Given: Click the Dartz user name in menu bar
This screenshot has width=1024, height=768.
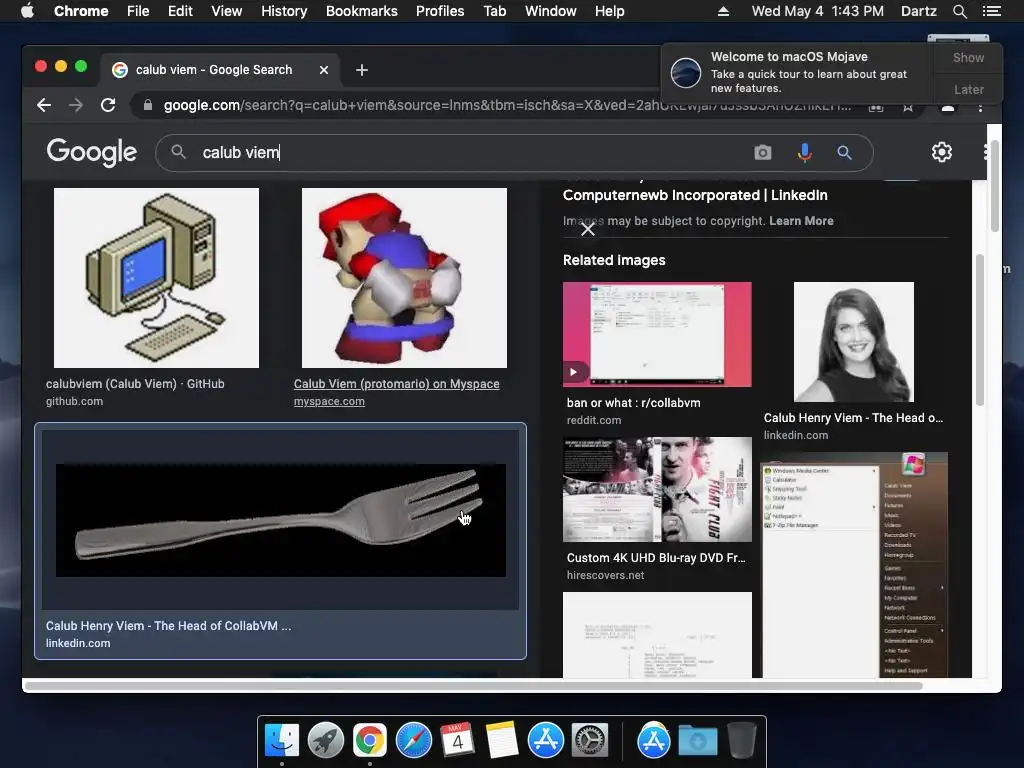Looking at the screenshot, I should click(918, 11).
